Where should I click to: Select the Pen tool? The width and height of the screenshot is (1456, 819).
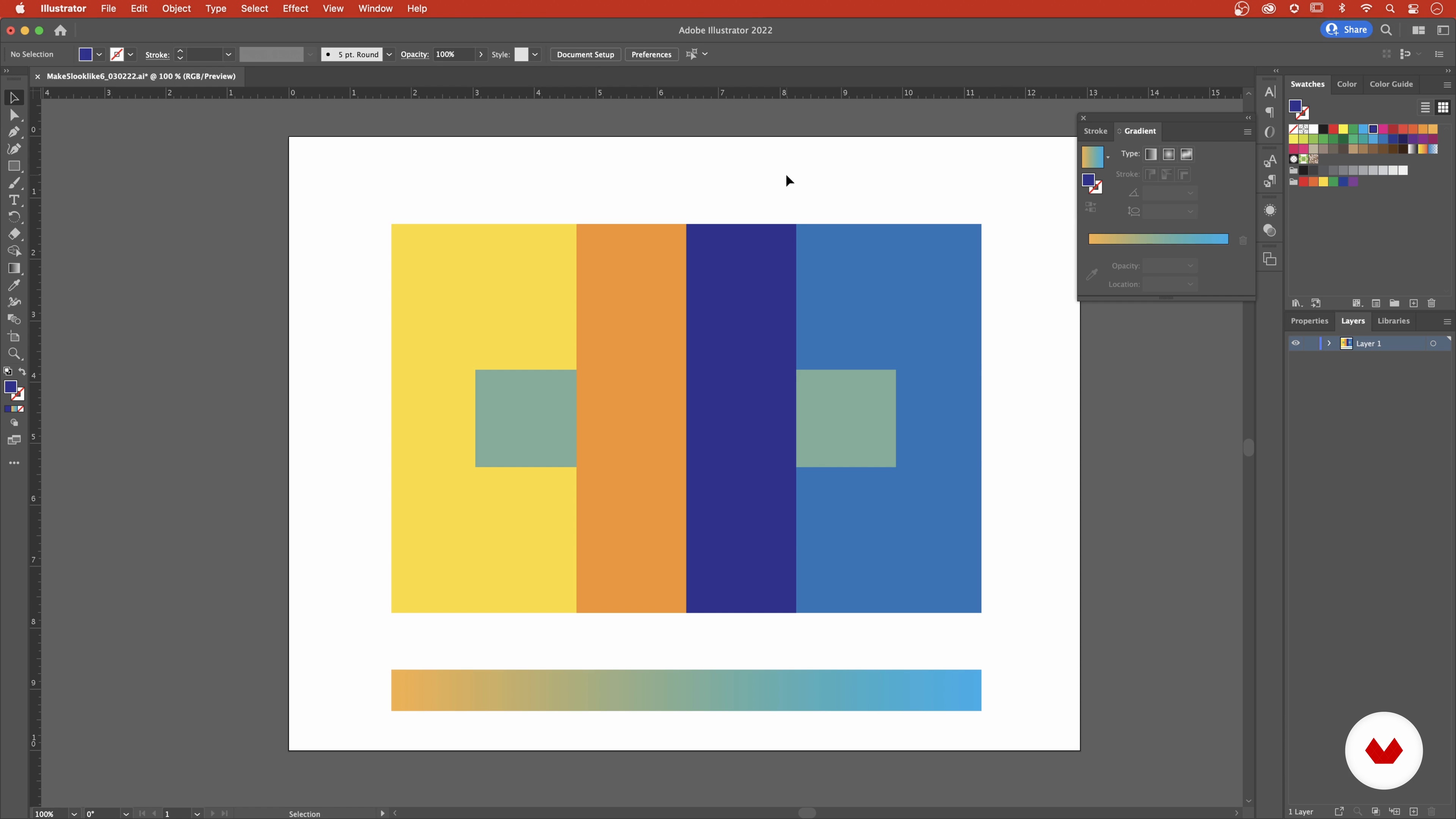[x=14, y=132]
